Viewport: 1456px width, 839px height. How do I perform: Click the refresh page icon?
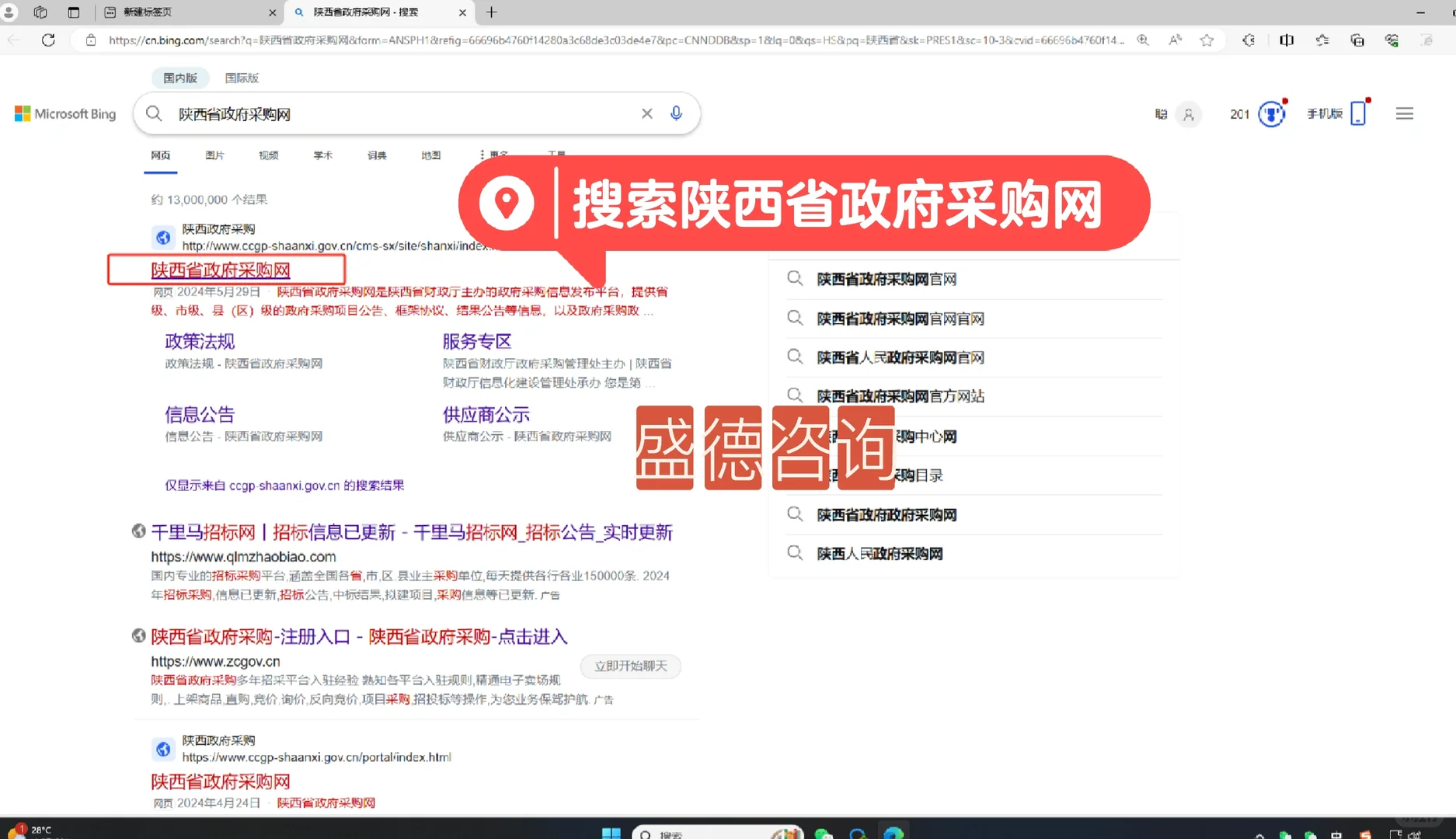click(x=48, y=40)
